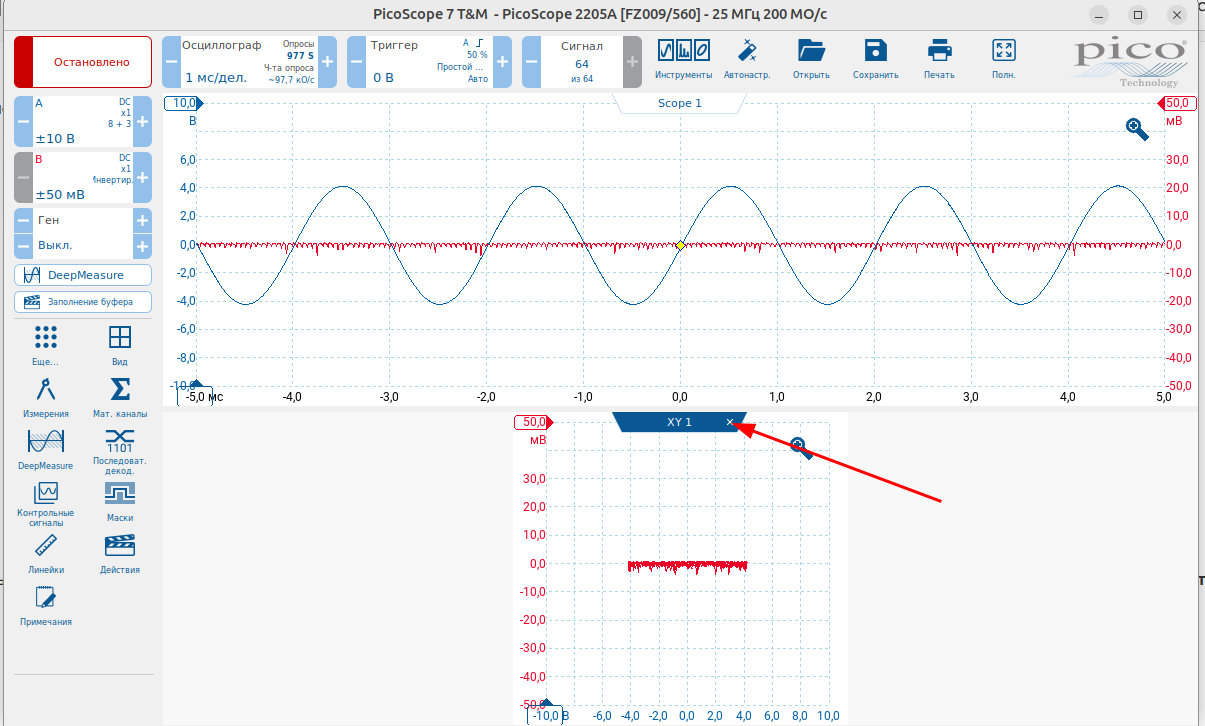Save data with Сохранить icon
The width and height of the screenshot is (1205, 726).
[875, 60]
